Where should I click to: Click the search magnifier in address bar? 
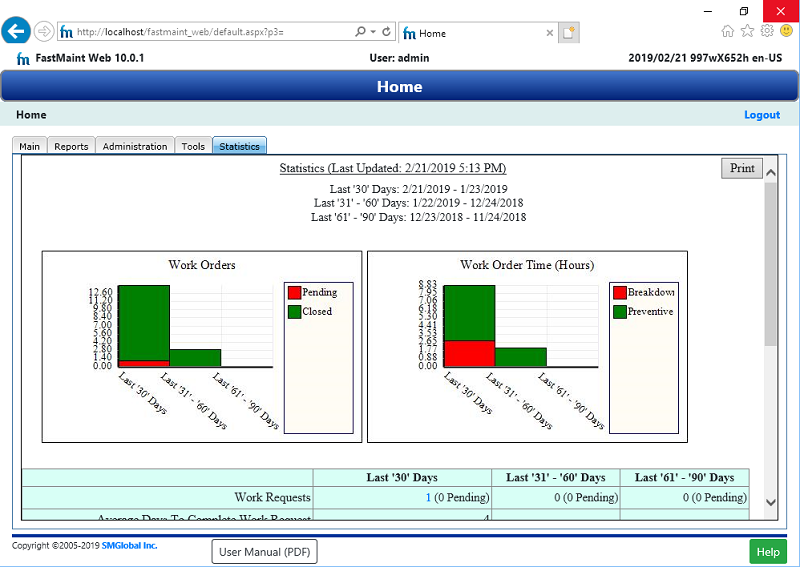[x=360, y=32]
